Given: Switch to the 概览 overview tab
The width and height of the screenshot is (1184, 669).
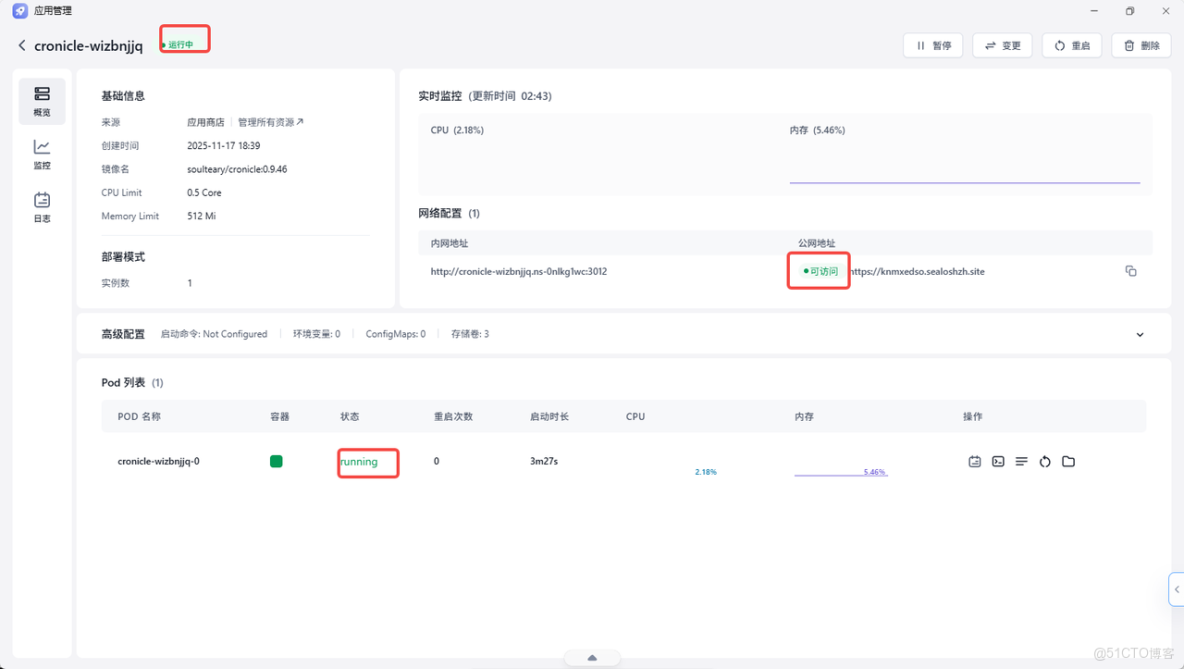Looking at the screenshot, I should [41, 101].
